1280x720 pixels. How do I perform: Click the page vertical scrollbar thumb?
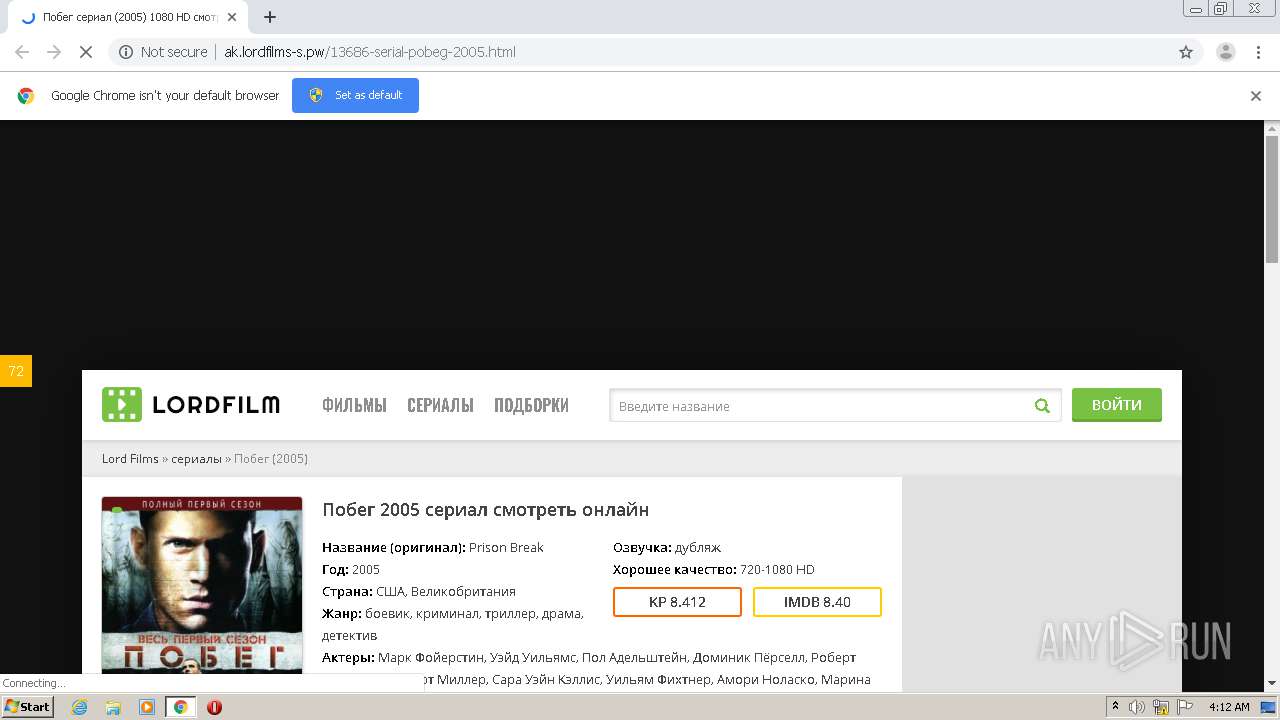pos(1272,198)
